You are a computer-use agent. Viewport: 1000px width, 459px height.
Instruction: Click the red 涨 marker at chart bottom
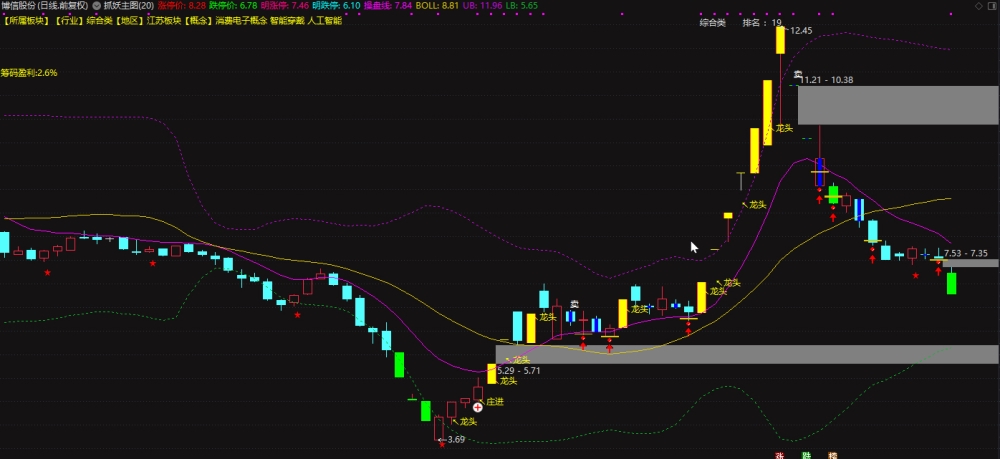tap(779, 455)
